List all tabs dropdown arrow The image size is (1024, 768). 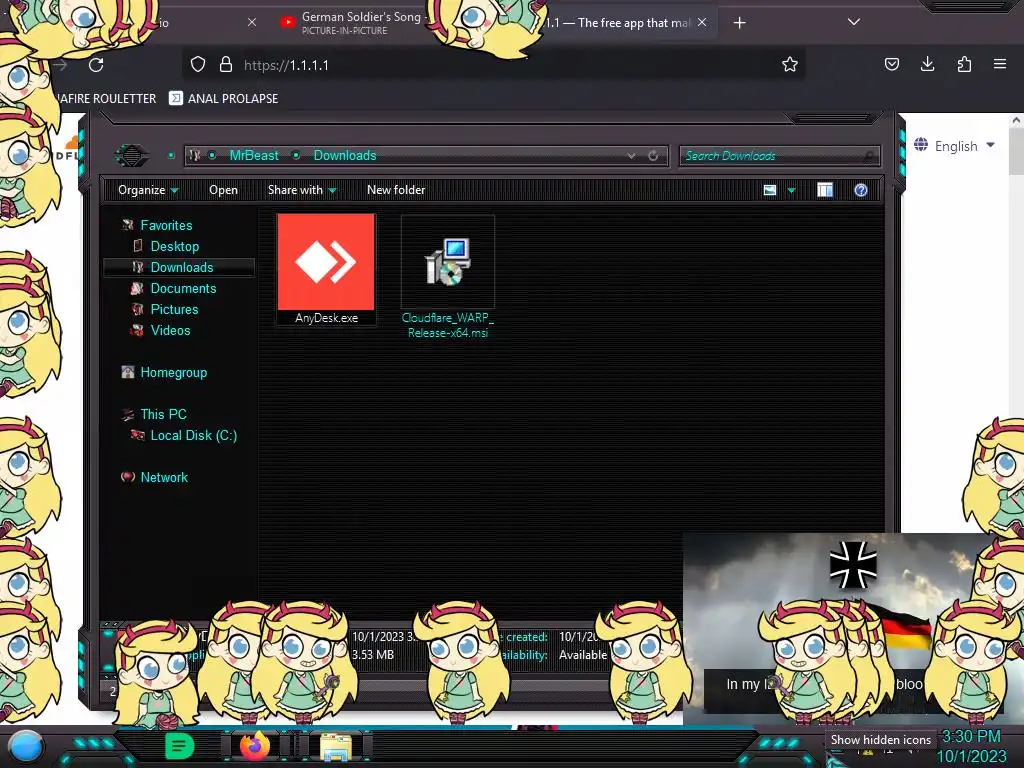pyautogui.click(x=854, y=22)
